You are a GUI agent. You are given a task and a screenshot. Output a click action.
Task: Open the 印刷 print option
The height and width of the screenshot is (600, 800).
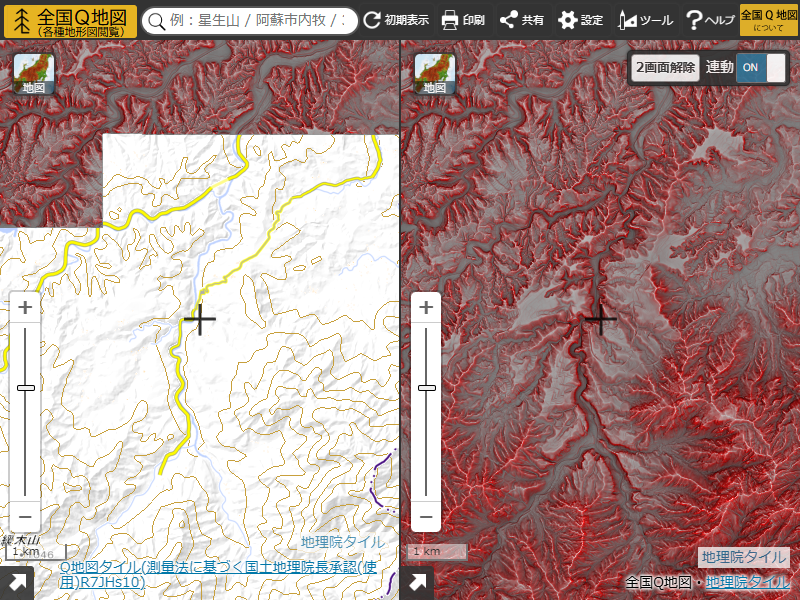point(463,20)
